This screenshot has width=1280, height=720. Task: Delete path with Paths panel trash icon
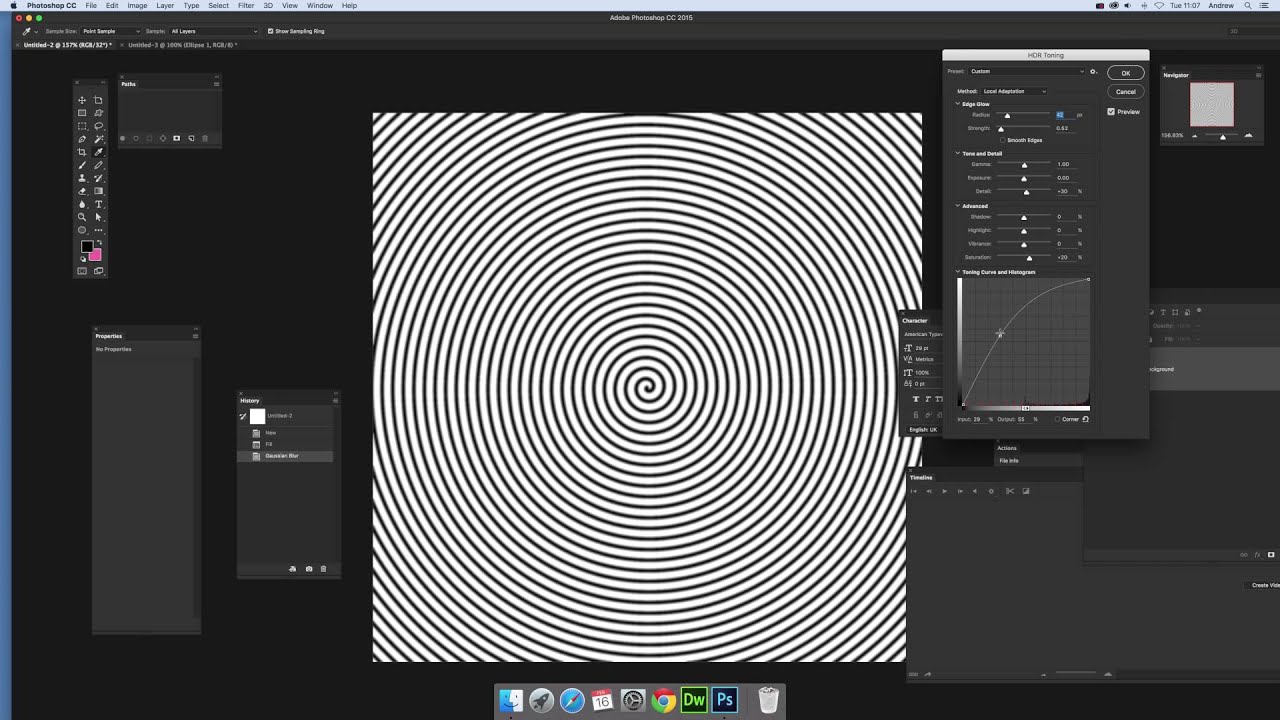point(205,138)
